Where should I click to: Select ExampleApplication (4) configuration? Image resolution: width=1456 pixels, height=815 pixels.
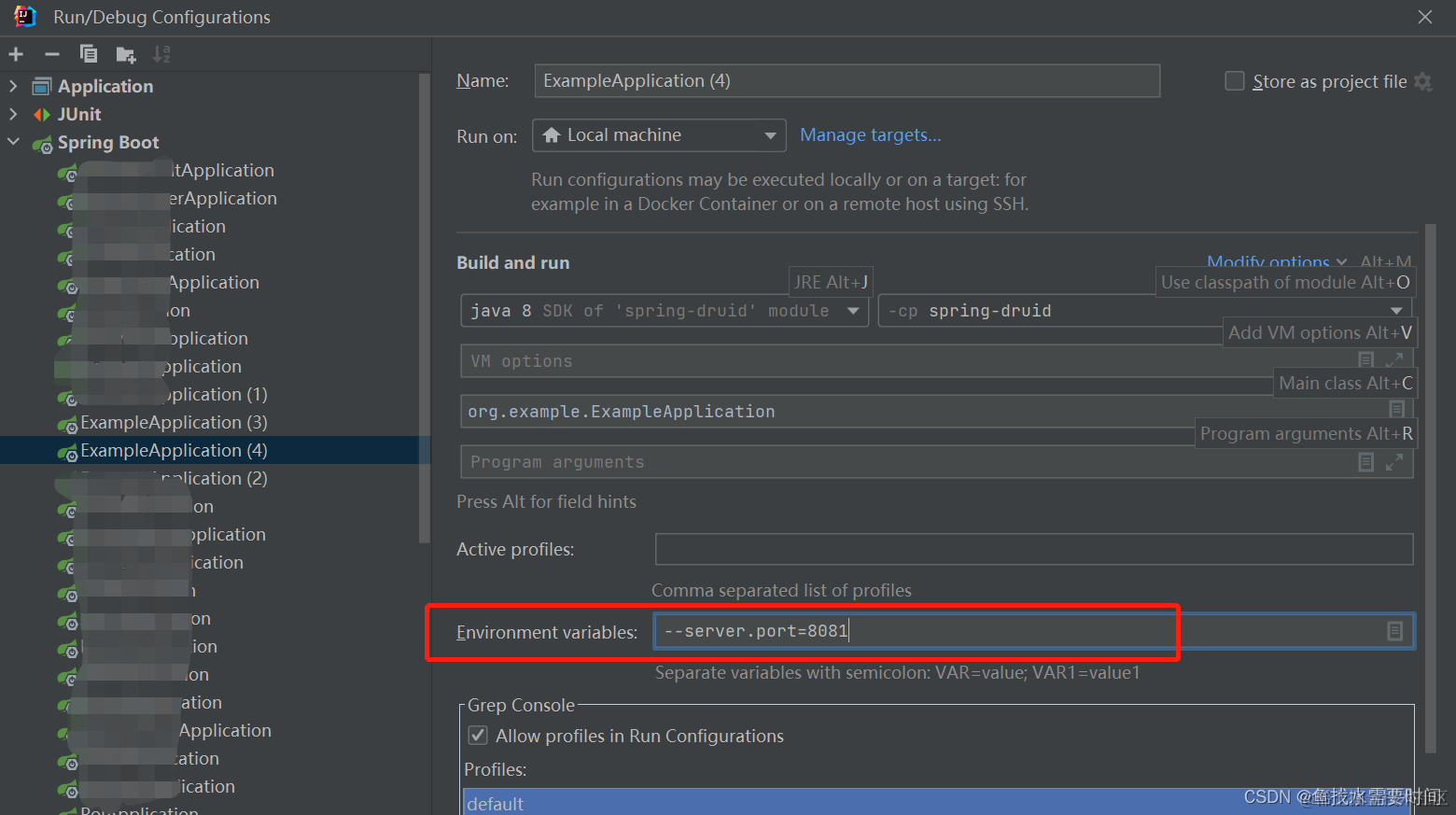click(x=174, y=450)
